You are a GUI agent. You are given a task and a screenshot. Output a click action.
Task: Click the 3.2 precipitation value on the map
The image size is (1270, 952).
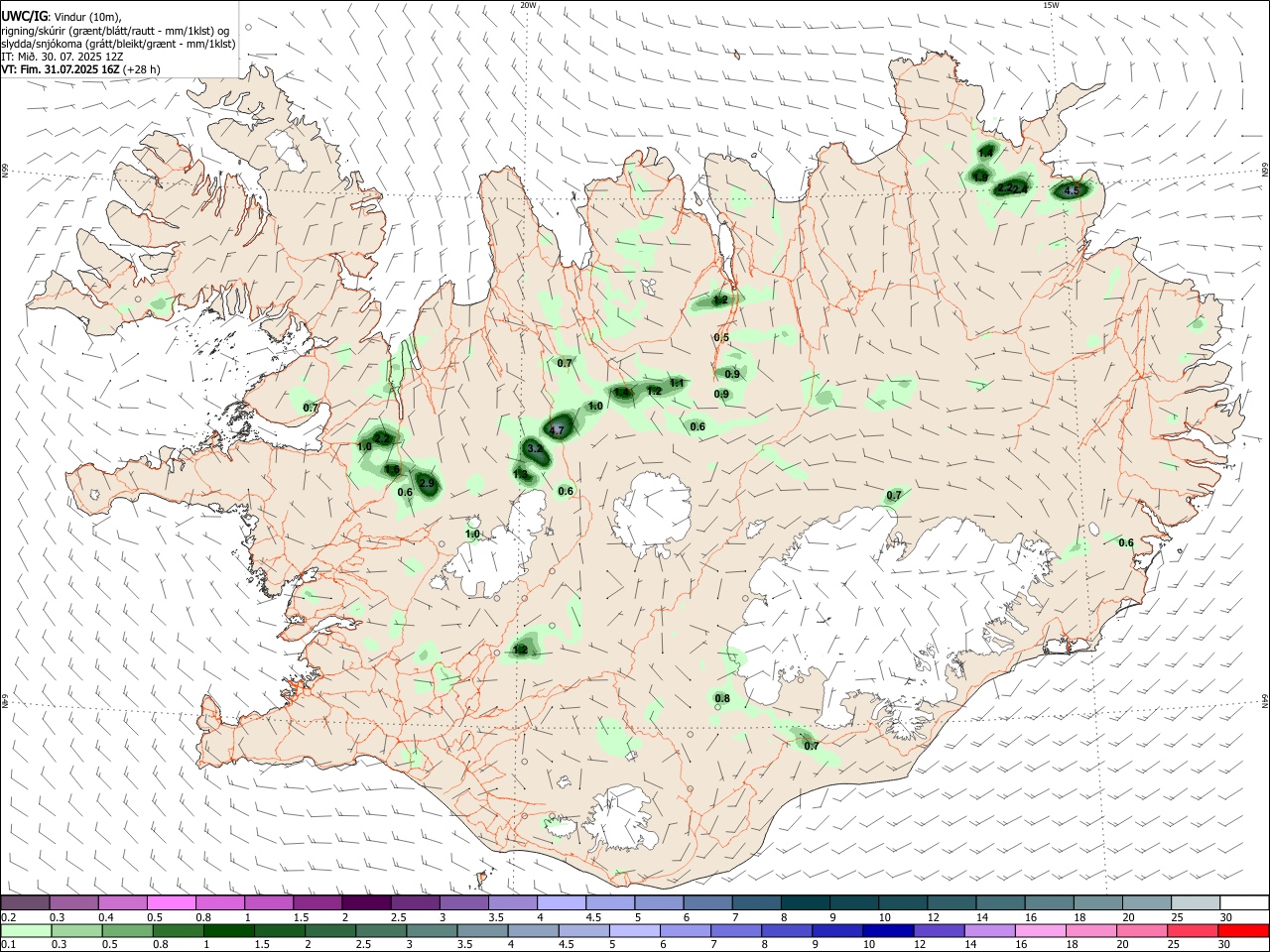click(x=535, y=449)
